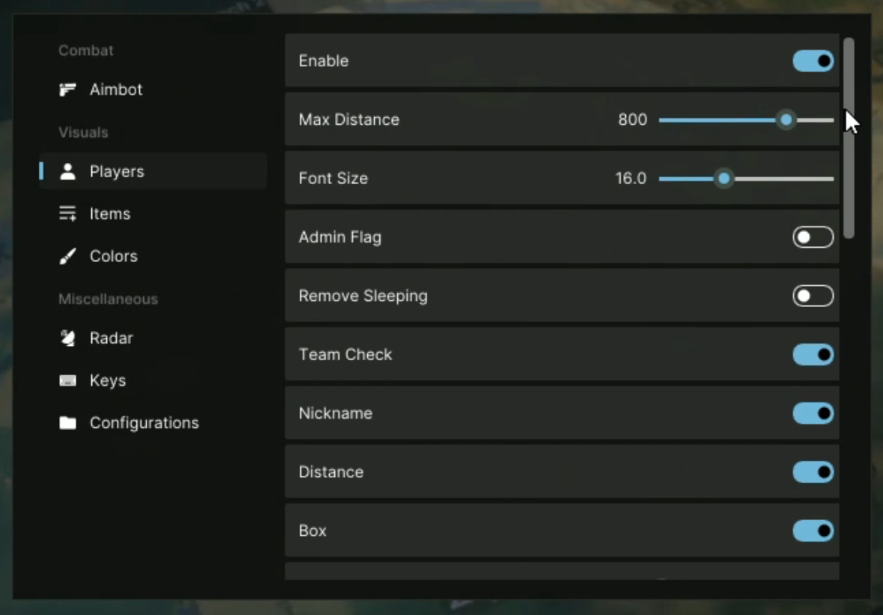Click the Radar icon in sidebar
The width and height of the screenshot is (883, 615).
pyautogui.click(x=68, y=338)
